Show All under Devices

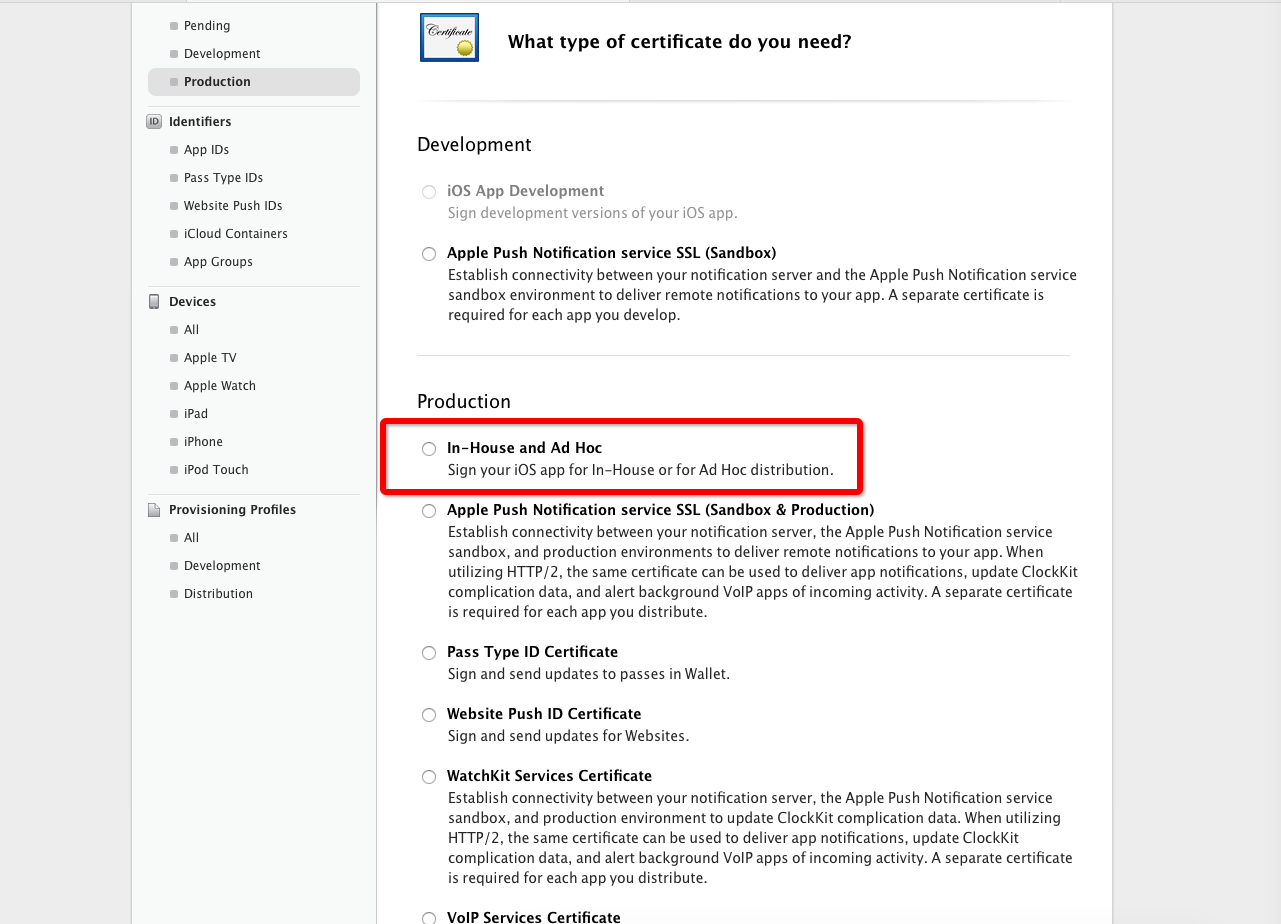click(x=191, y=330)
